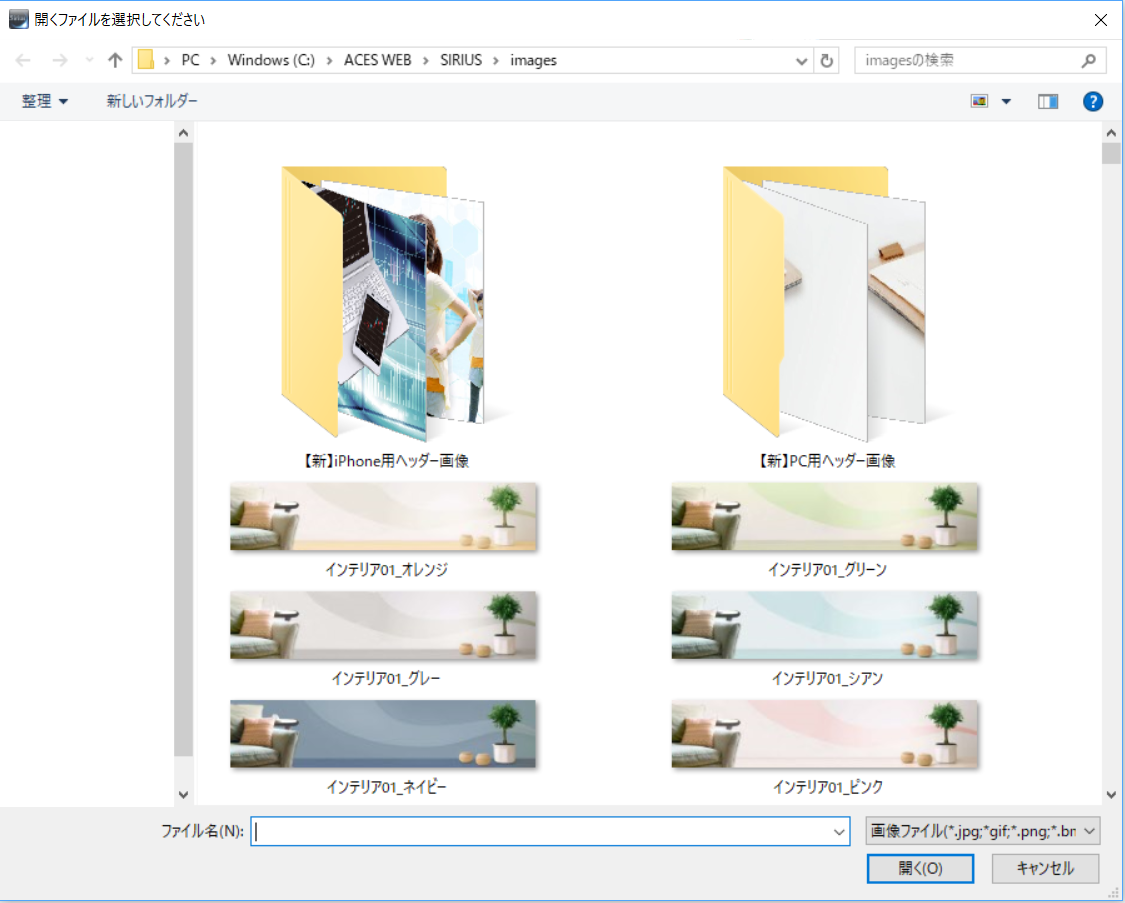1125x903 pixels.
Task: Select ACES WEB in address path
Action: coord(377,60)
